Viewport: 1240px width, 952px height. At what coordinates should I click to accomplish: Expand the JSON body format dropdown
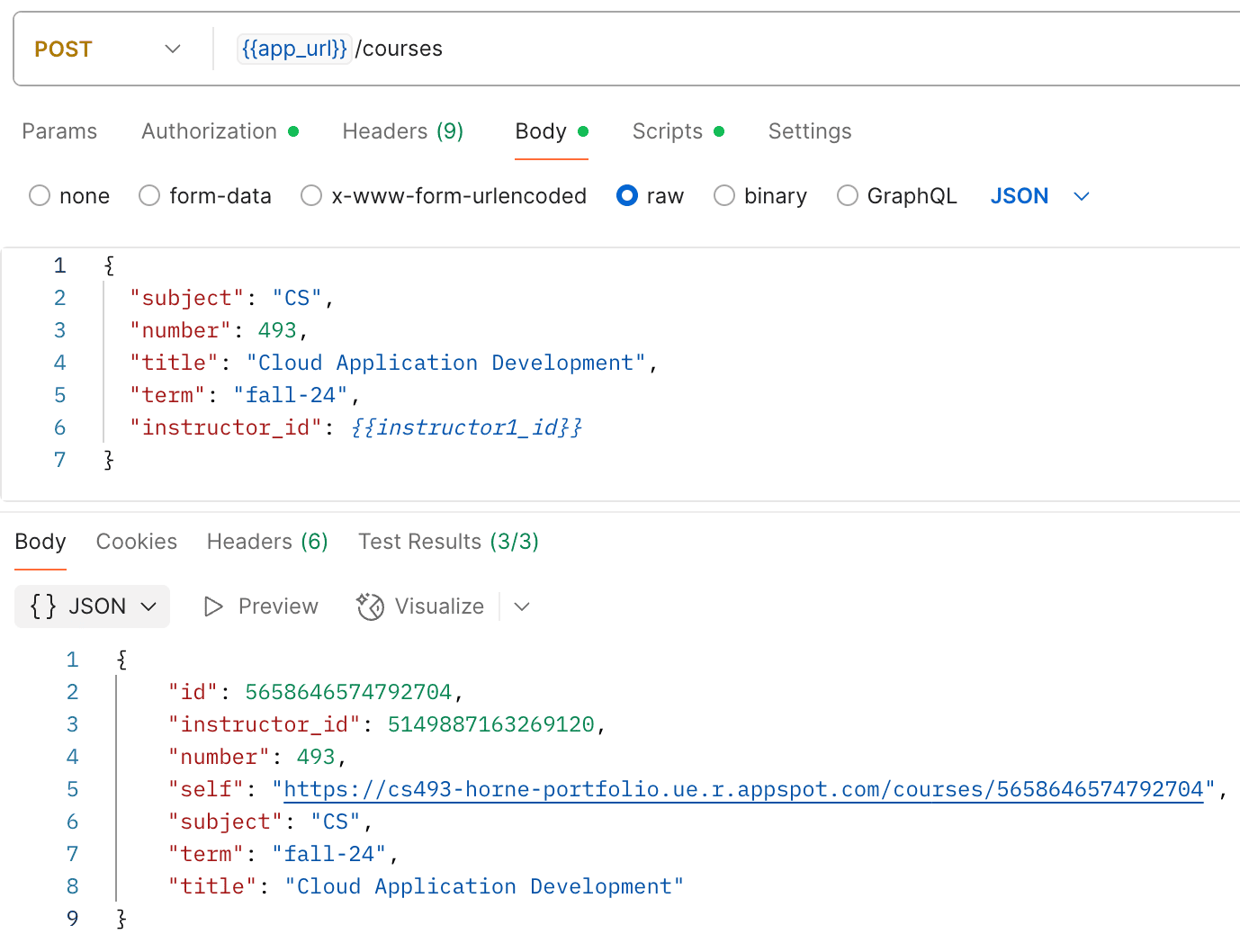(1040, 196)
